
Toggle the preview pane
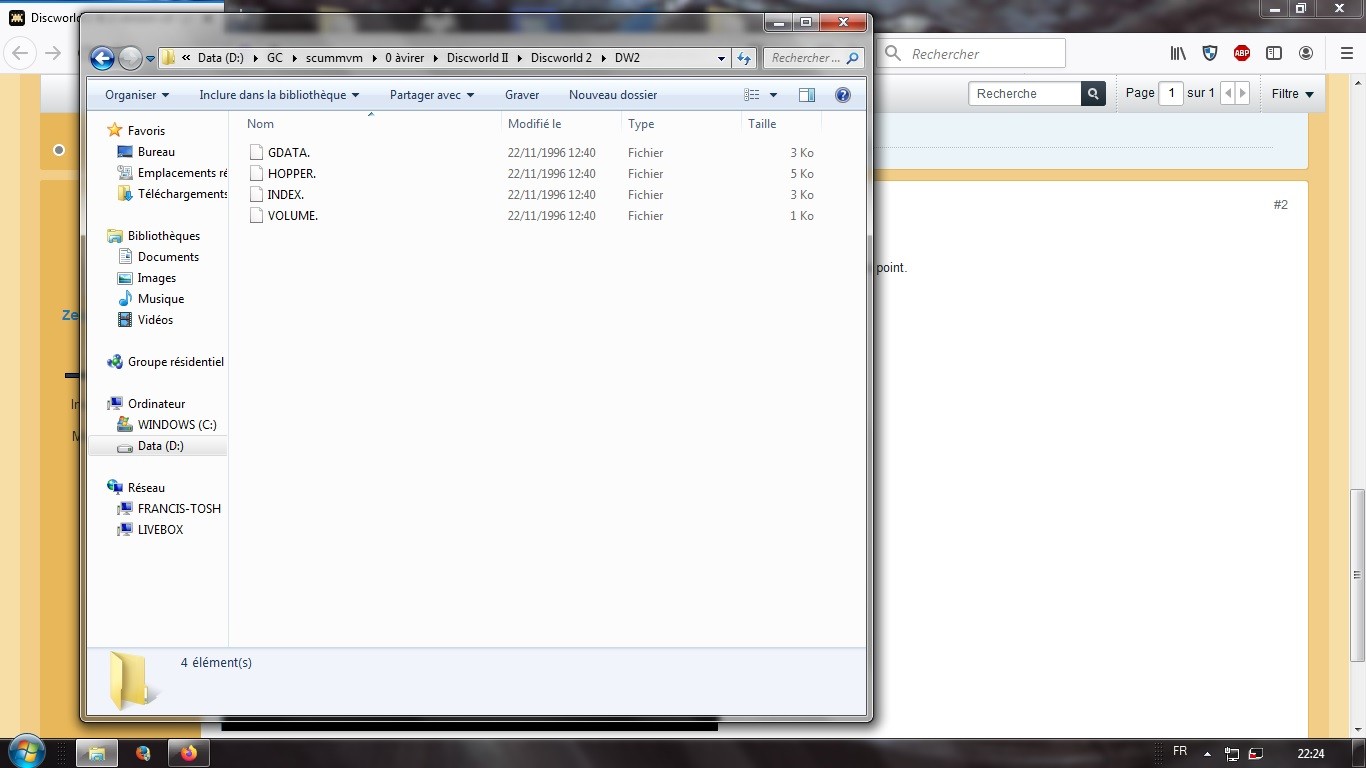(x=807, y=95)
